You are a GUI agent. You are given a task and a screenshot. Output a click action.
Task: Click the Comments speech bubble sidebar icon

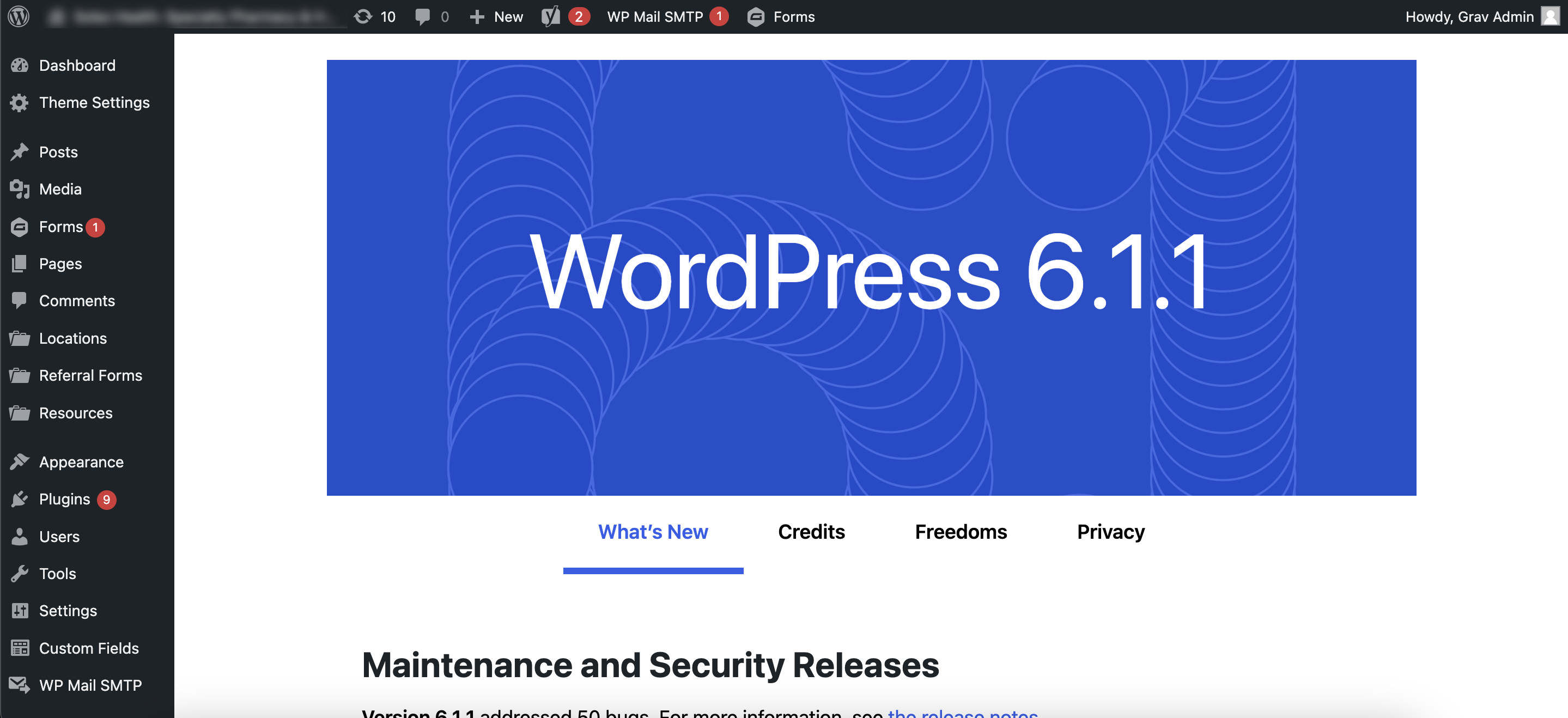pyautogui.click(x=20, y=301)
